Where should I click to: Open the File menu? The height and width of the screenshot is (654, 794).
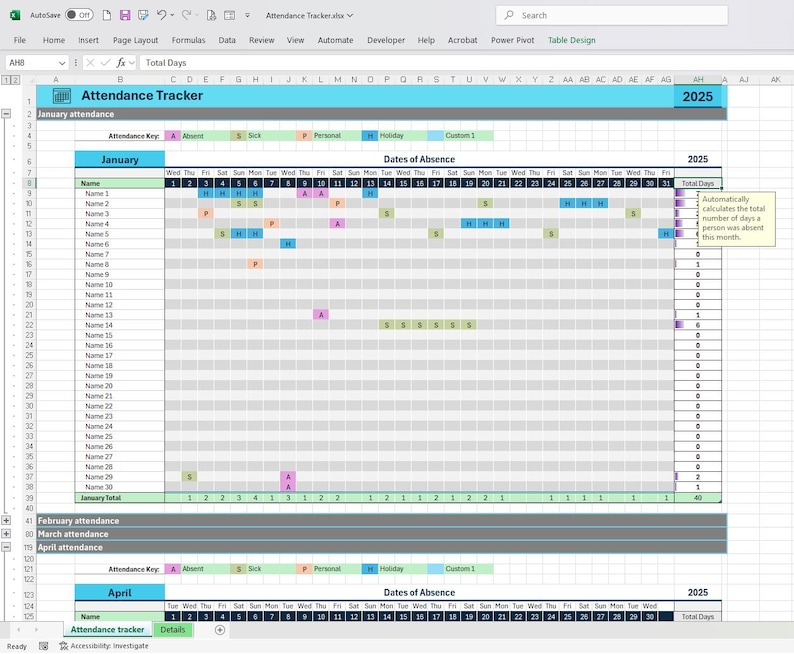tap(20, 40)
